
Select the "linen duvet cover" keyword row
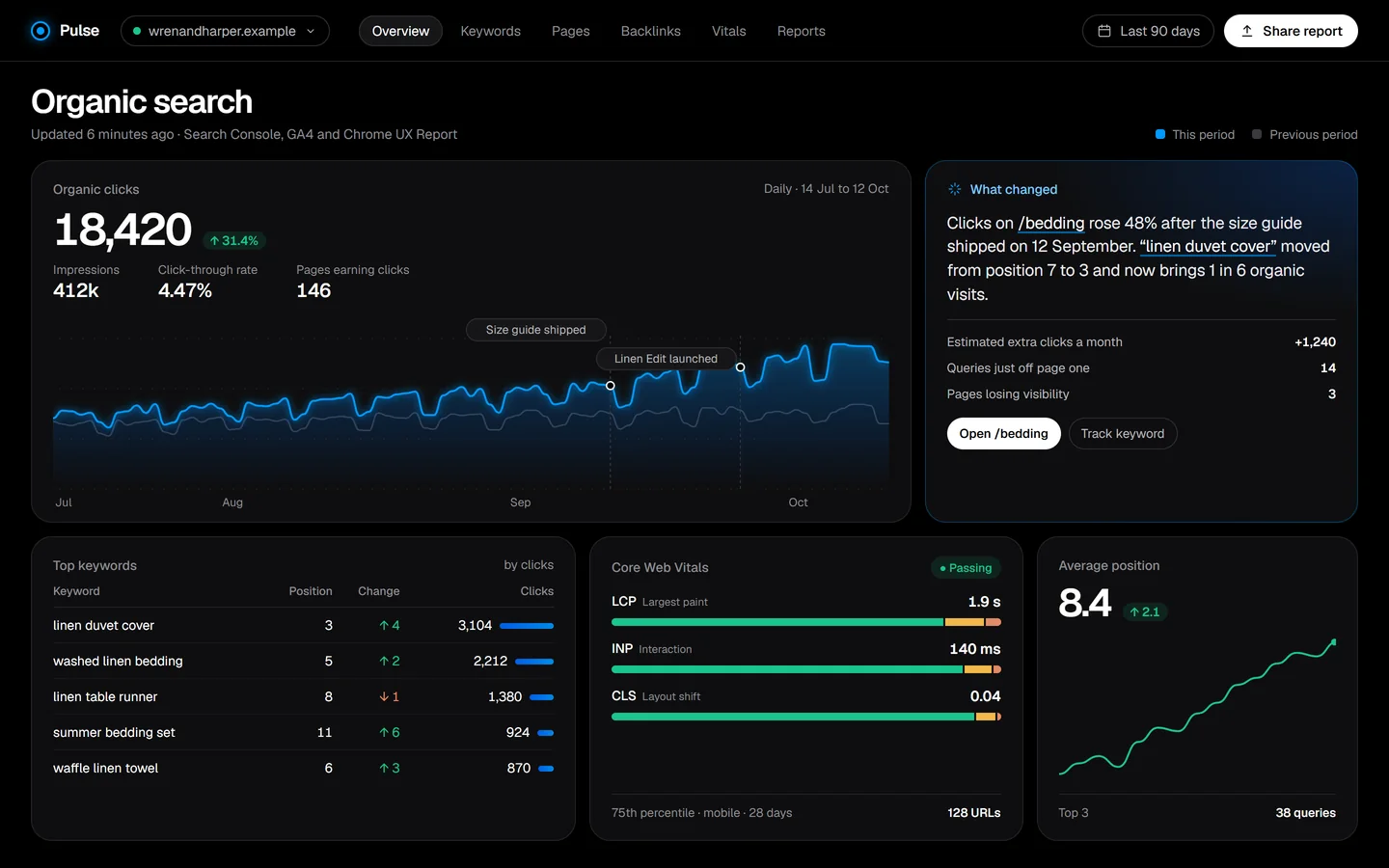303,626
